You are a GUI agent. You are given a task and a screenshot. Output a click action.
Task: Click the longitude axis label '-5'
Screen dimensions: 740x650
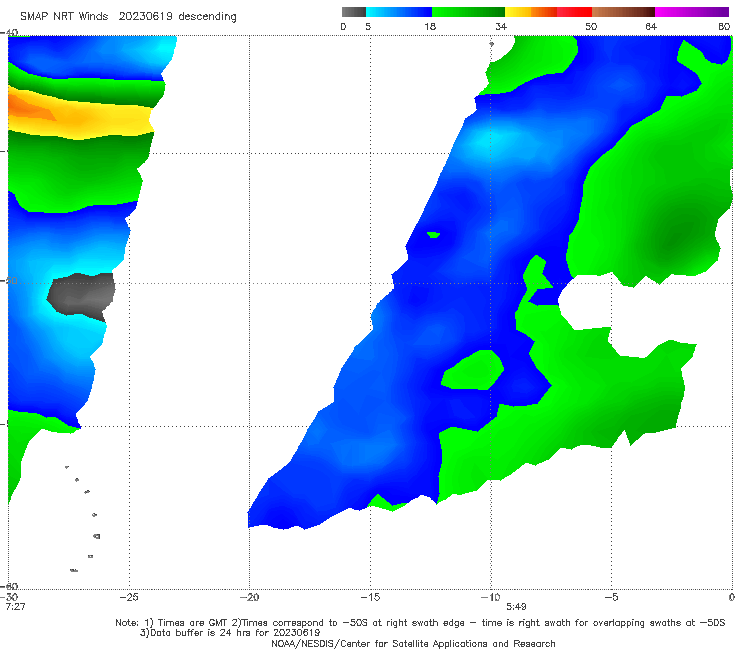pyautogui.click(x=611, y=597)
